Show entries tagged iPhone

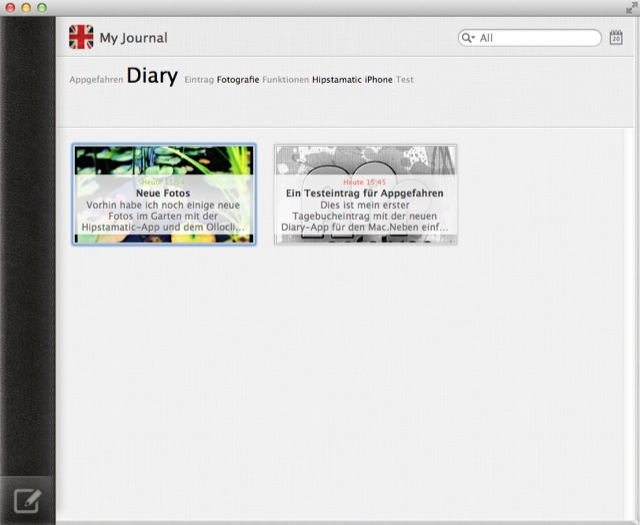378,80
